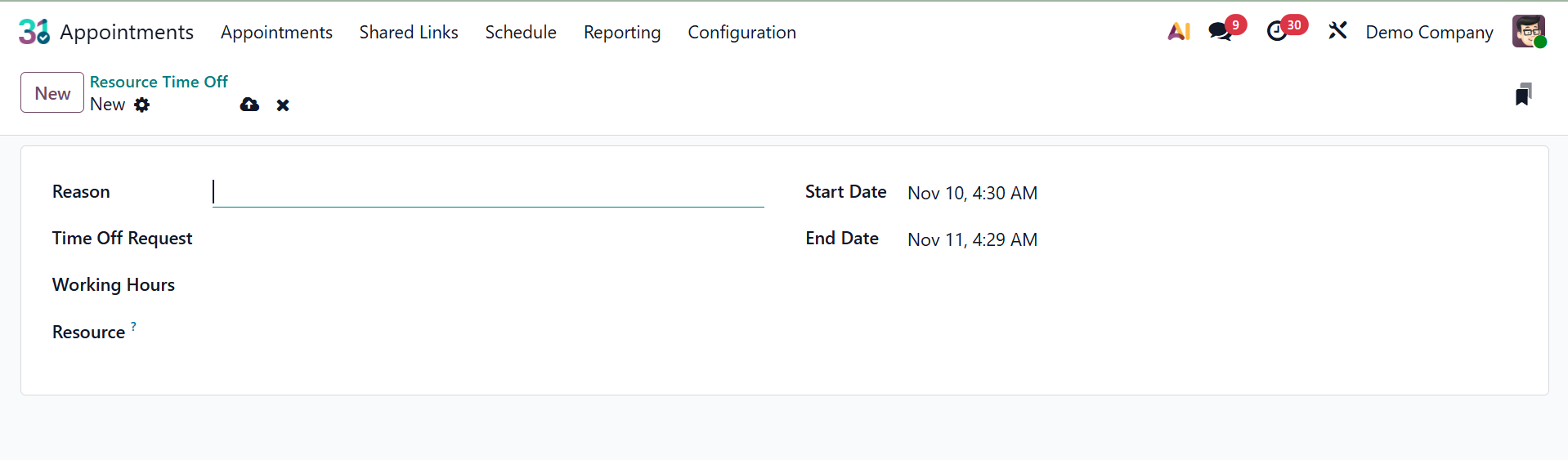Screen dimensions: 1568x460
Task: Open the AI assistant icon
Action: [x=1178, y=32]
